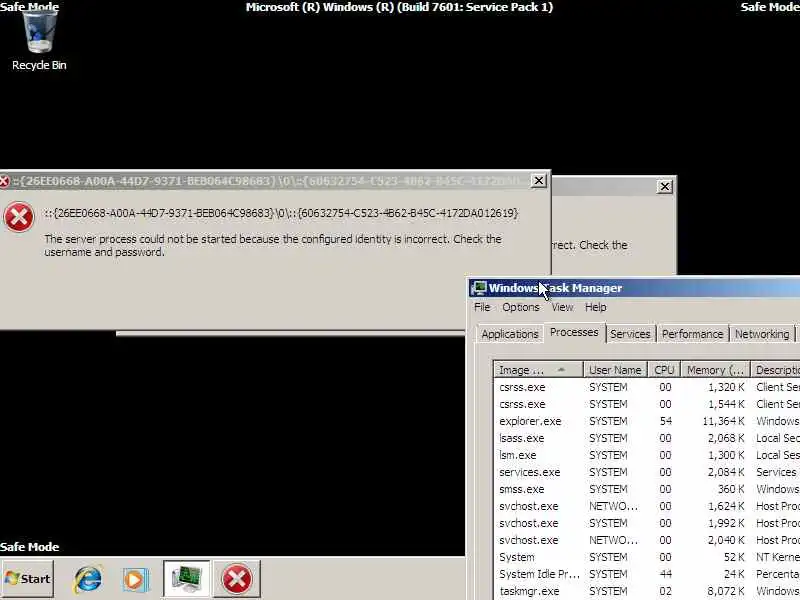800x600 pixels.
Task: Open the View menu in Task Manager
Action: pos(562,307)
